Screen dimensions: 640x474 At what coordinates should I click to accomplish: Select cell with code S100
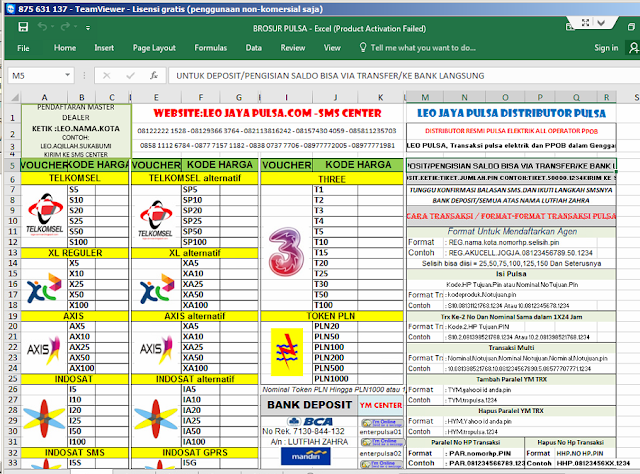pyautogui.click(x=81, y=242)
